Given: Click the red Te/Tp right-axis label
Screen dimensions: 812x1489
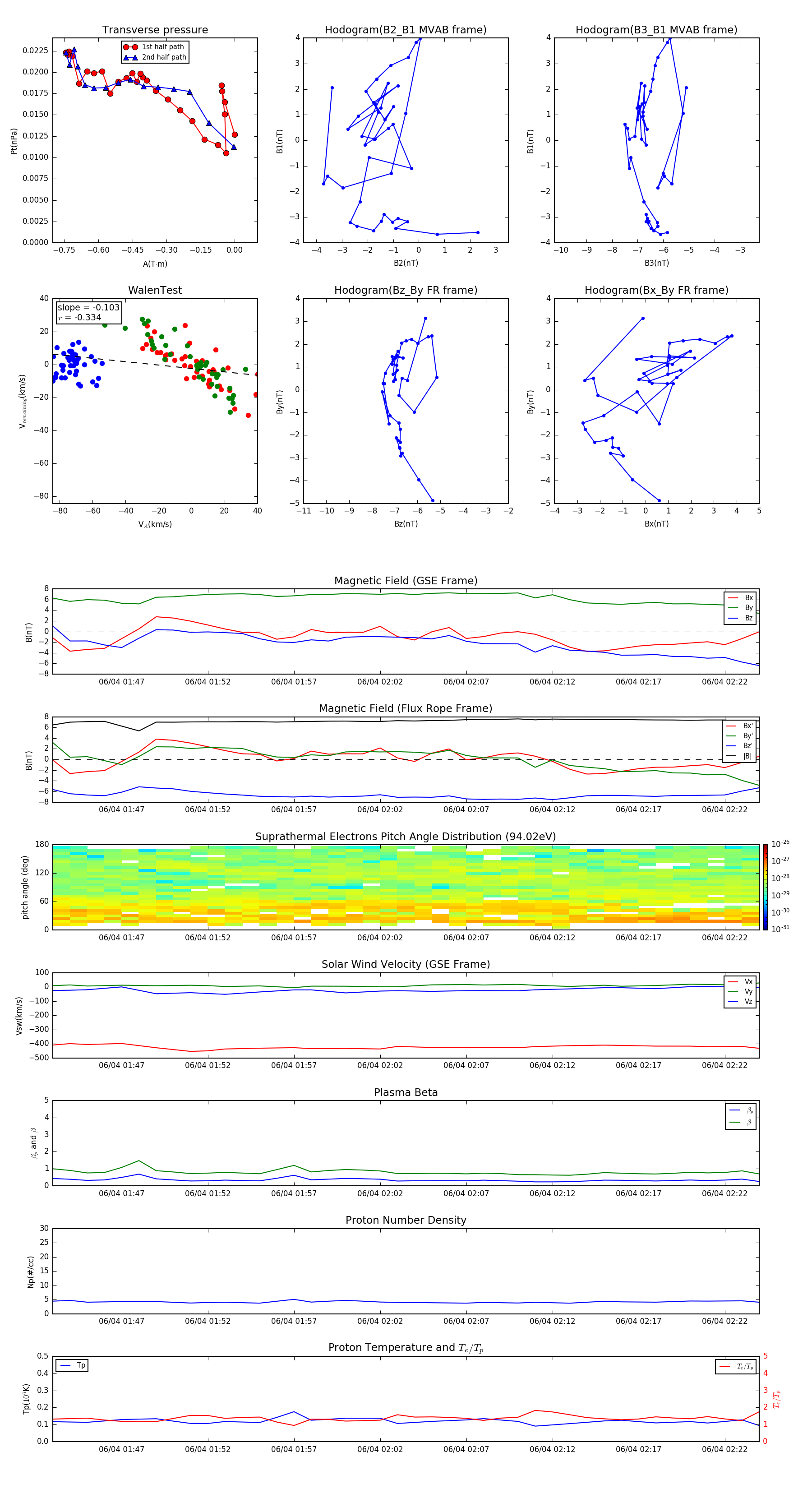Looking at the screenshot, I should pyautogui.click(x=776, y=1399).
